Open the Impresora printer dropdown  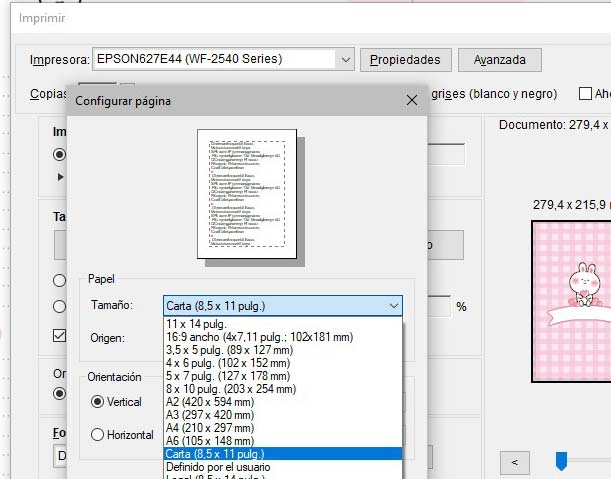click(x=345, y=60)
